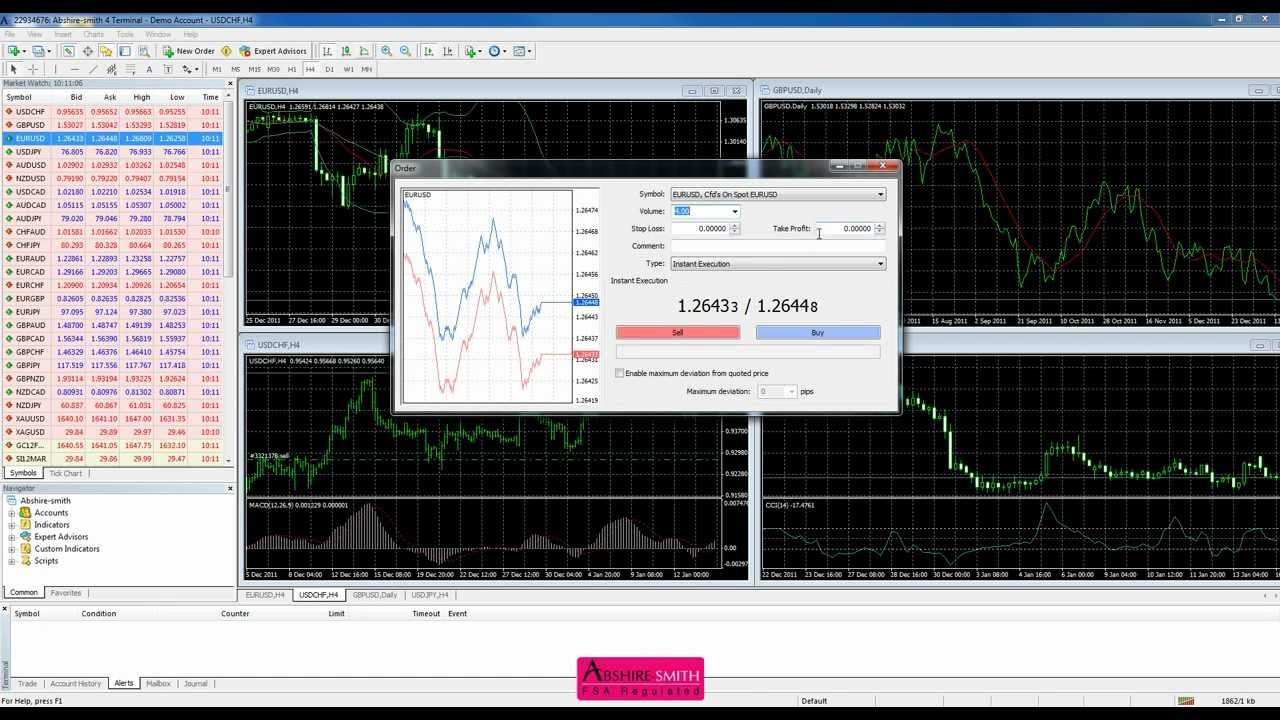Screen dimensions: 1280x720
Task: Click the Expert Advisors toolbar button
Action: (x=273, y=51)
